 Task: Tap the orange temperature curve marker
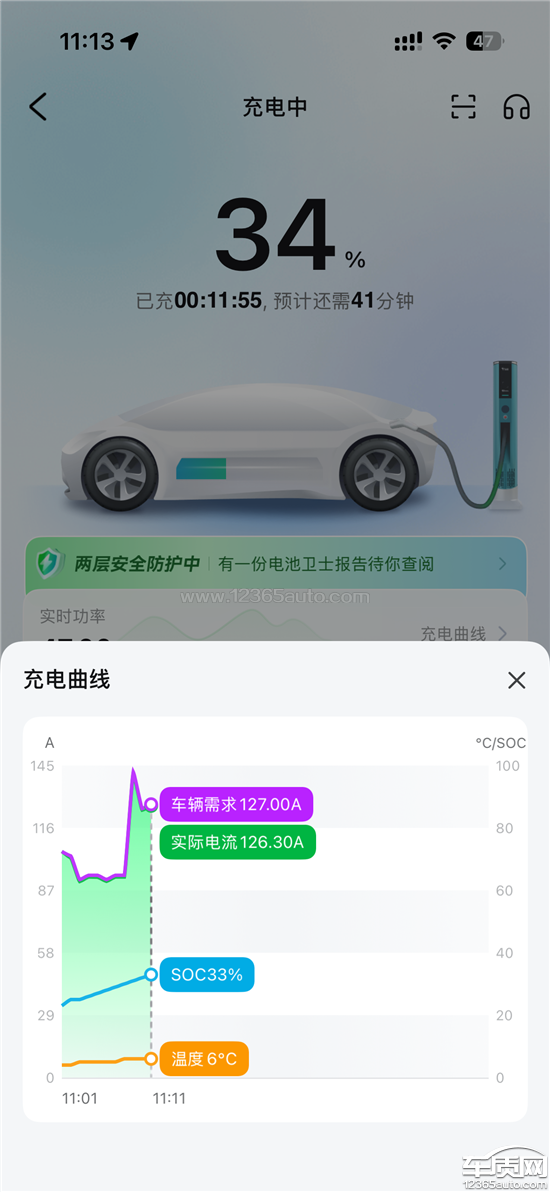(151, 1059)
